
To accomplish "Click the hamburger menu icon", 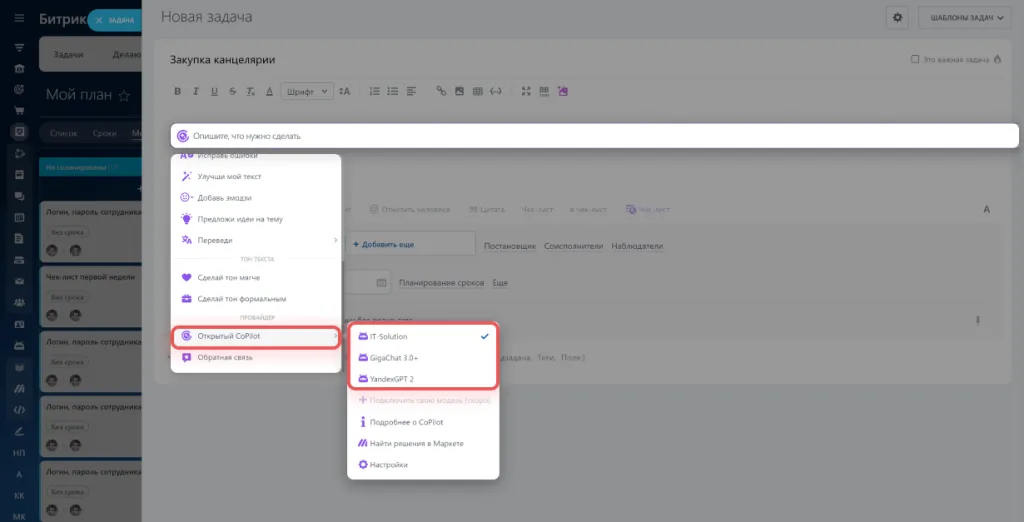I will click(x=19, y=19).
